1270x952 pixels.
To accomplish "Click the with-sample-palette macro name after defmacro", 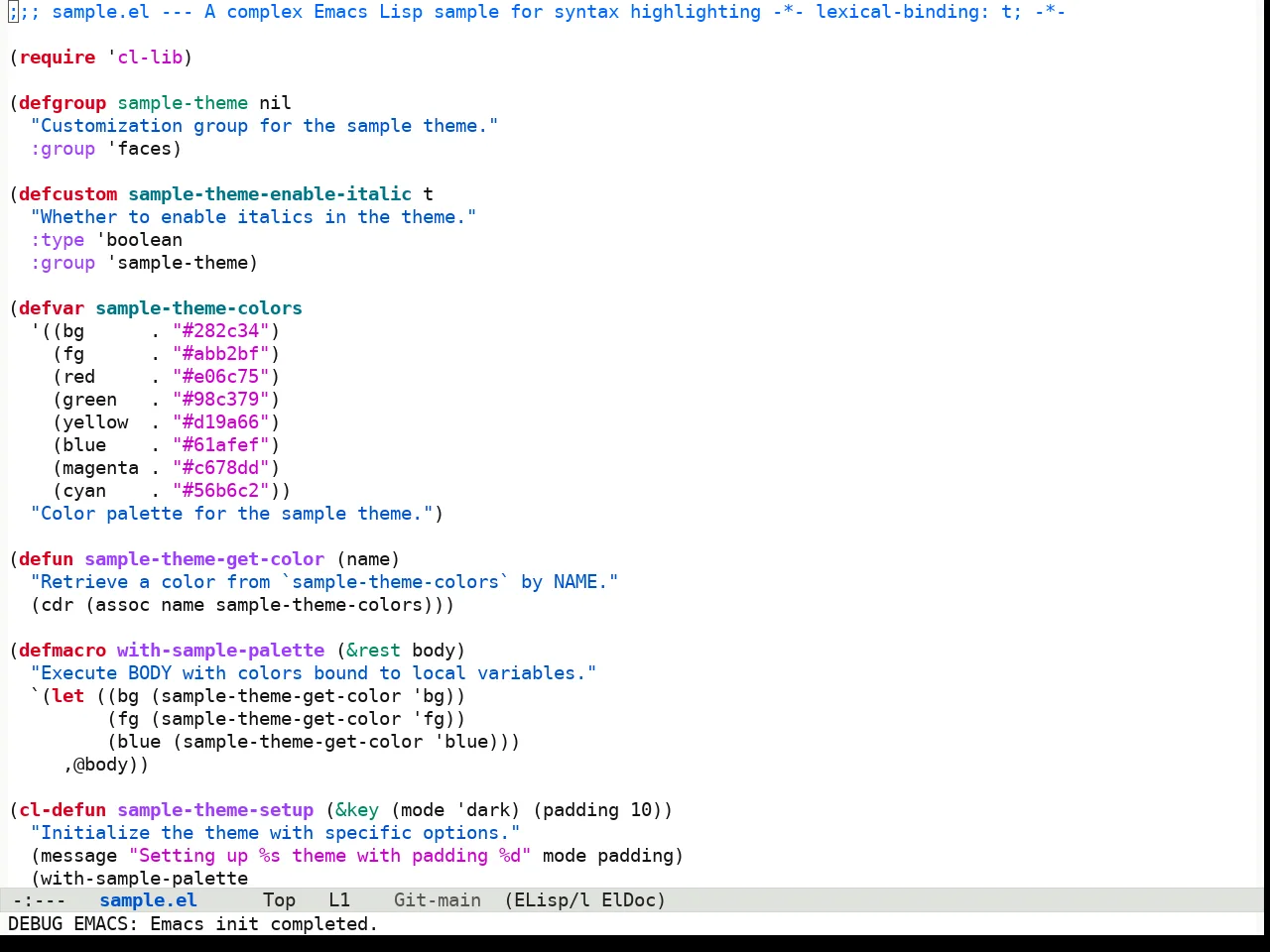I will coord(220,650).
